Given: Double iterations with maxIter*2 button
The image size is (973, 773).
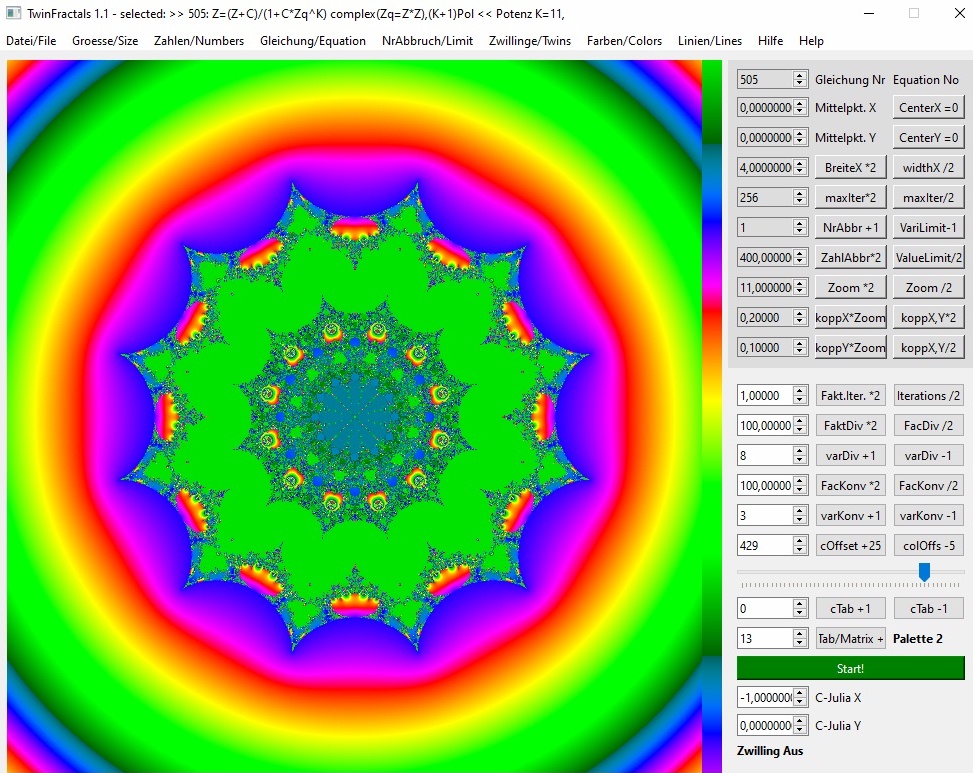Looking at the screenshot, I should point(850,197).
